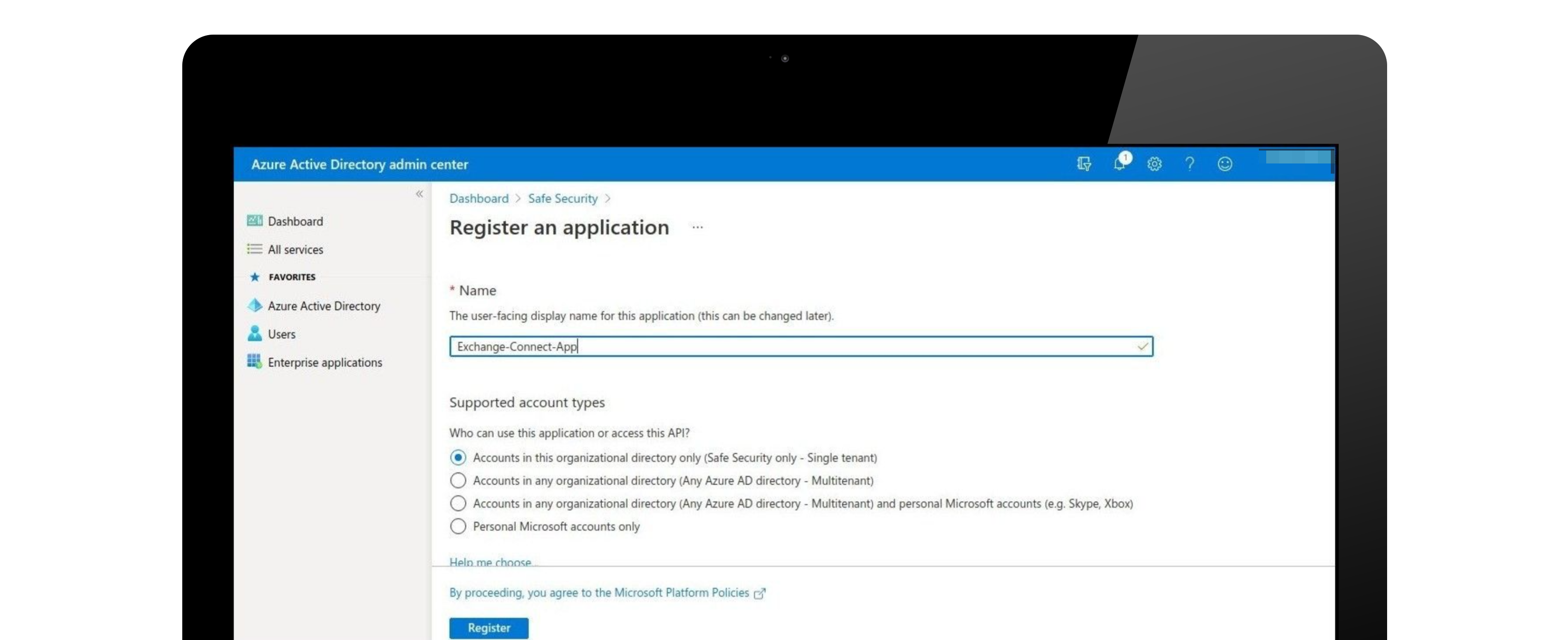The image size is (1568, 640).
Task: Click the Enterprise Applications icon
Action: pyautogui.click(x=254, y=362)
